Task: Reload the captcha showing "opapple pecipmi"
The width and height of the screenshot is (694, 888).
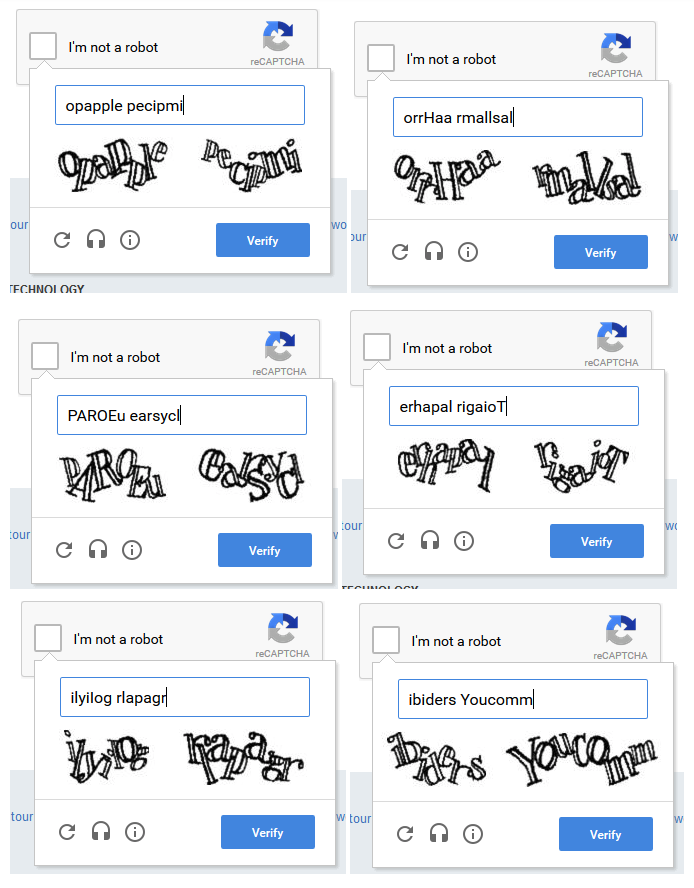Action: pos(62,240)
